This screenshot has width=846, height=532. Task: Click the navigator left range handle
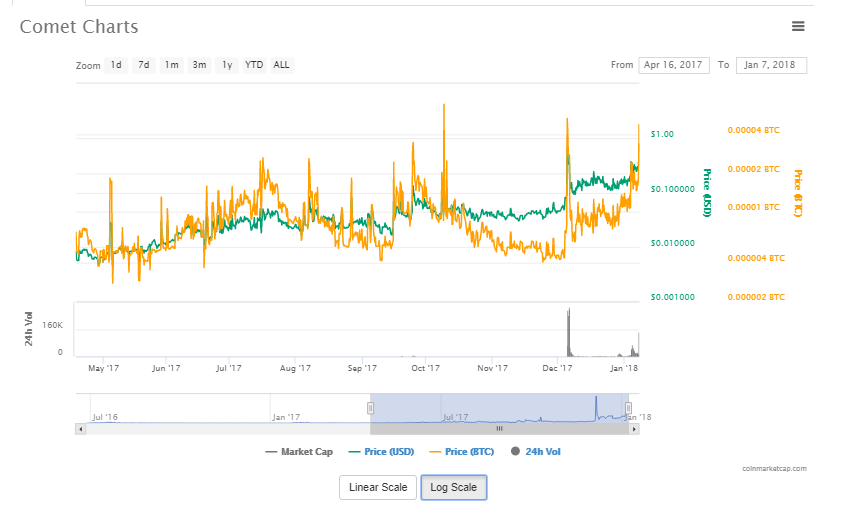click(x=371, y=408)
